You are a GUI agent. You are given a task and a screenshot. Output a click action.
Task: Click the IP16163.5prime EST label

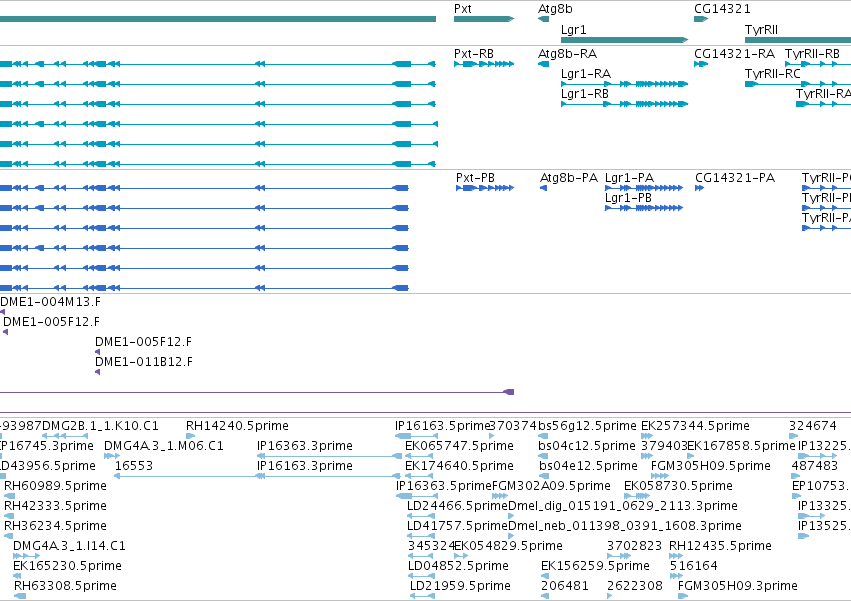click(x=442, y=426)
